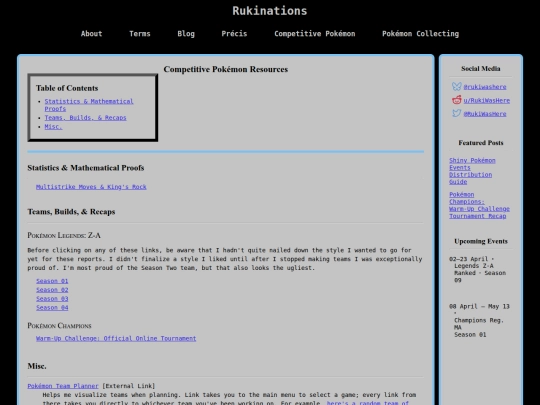Click the Bluesky butterfly icon

click(x=456, y=86)
